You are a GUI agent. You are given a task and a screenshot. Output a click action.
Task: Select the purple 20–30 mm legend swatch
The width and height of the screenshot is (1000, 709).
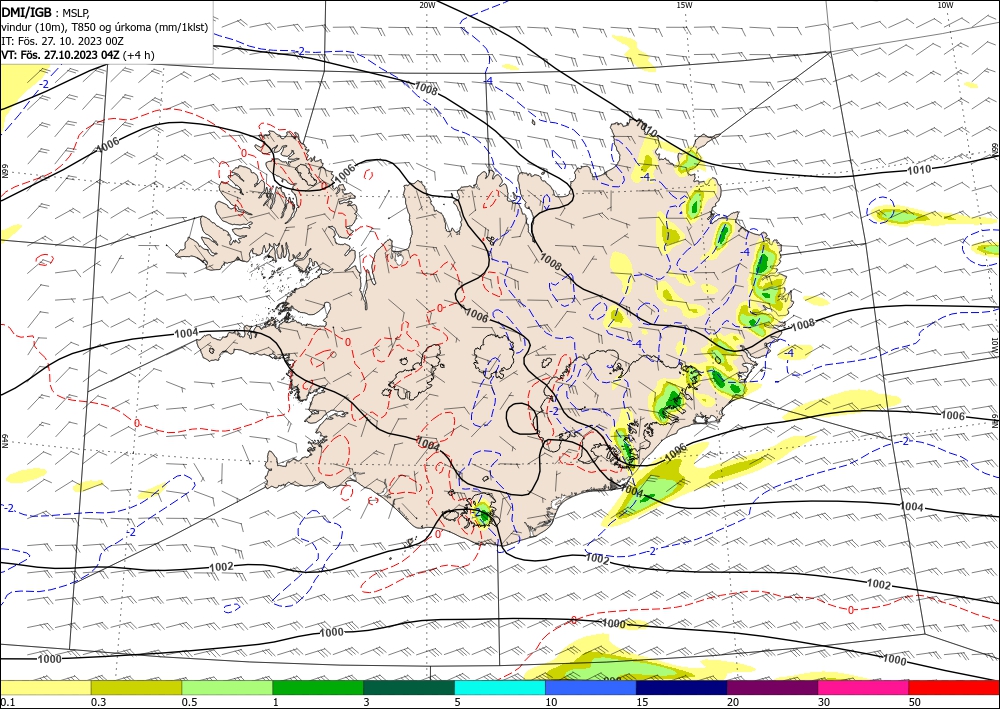coord(772,688)
